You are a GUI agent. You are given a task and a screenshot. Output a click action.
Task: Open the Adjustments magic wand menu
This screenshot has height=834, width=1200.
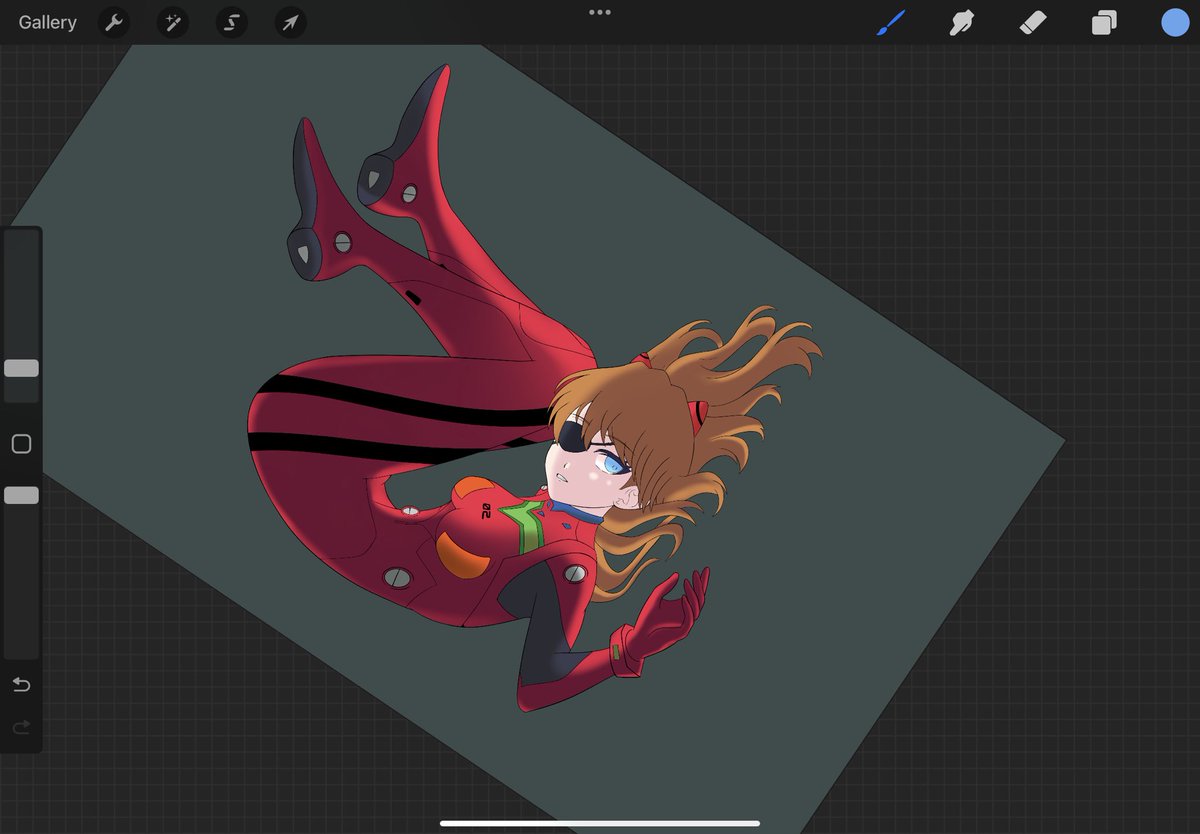pos(172,22)
